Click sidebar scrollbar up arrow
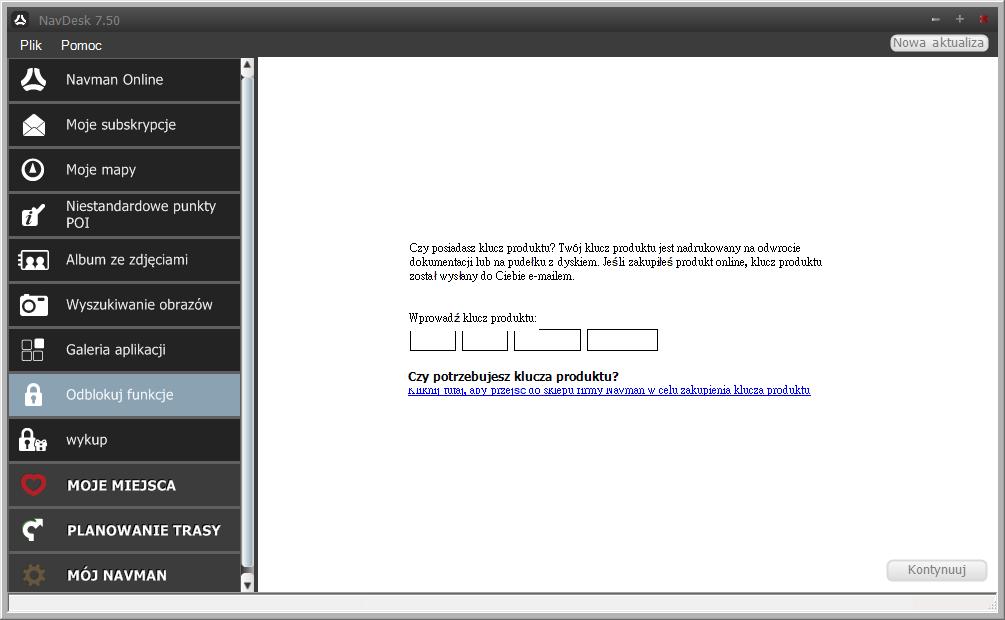1005x620 pixels. 247,65
